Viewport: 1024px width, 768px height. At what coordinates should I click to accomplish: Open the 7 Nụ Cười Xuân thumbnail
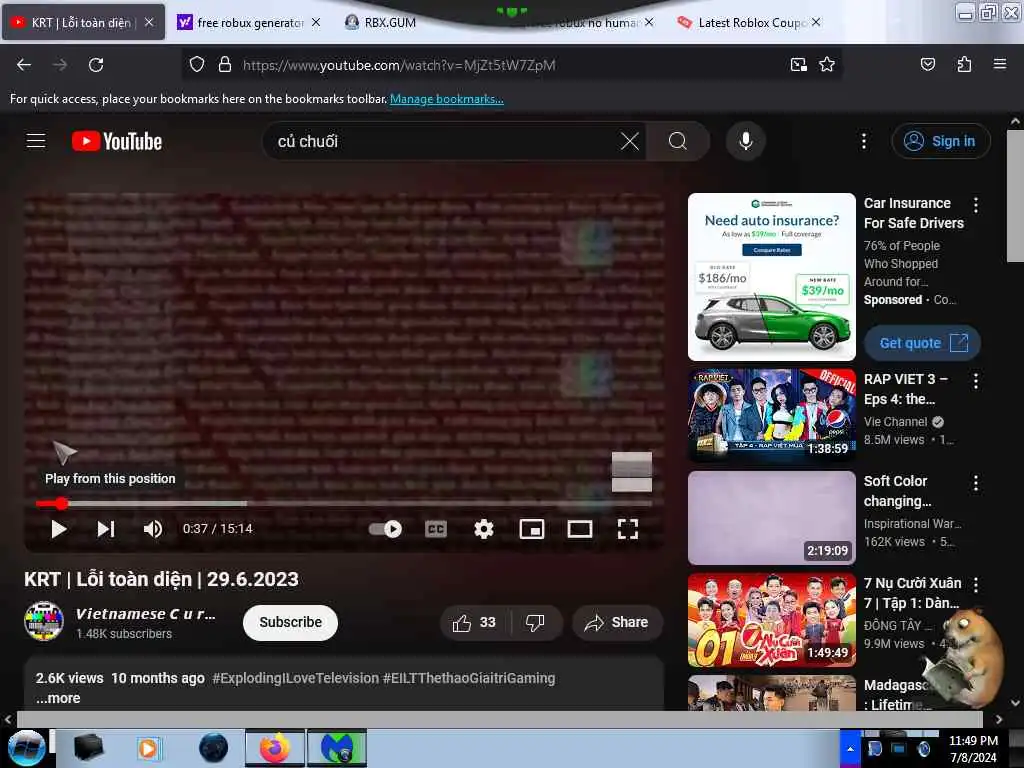pos(771,620)
